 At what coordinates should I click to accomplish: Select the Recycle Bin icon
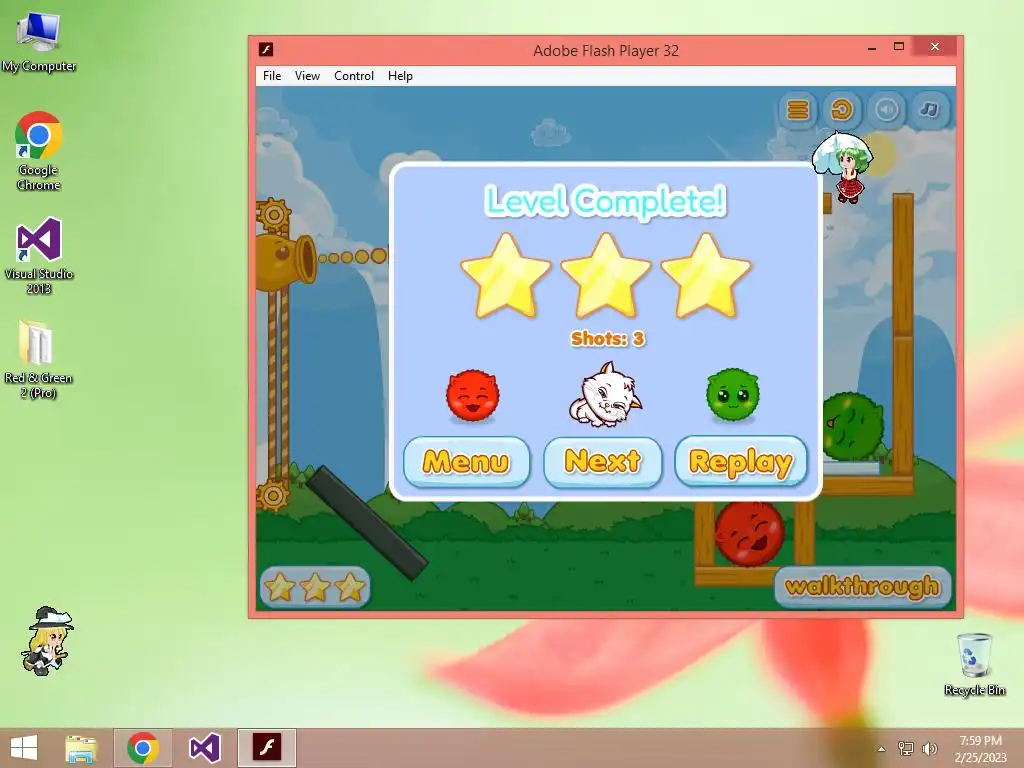[x=974, y=665]
